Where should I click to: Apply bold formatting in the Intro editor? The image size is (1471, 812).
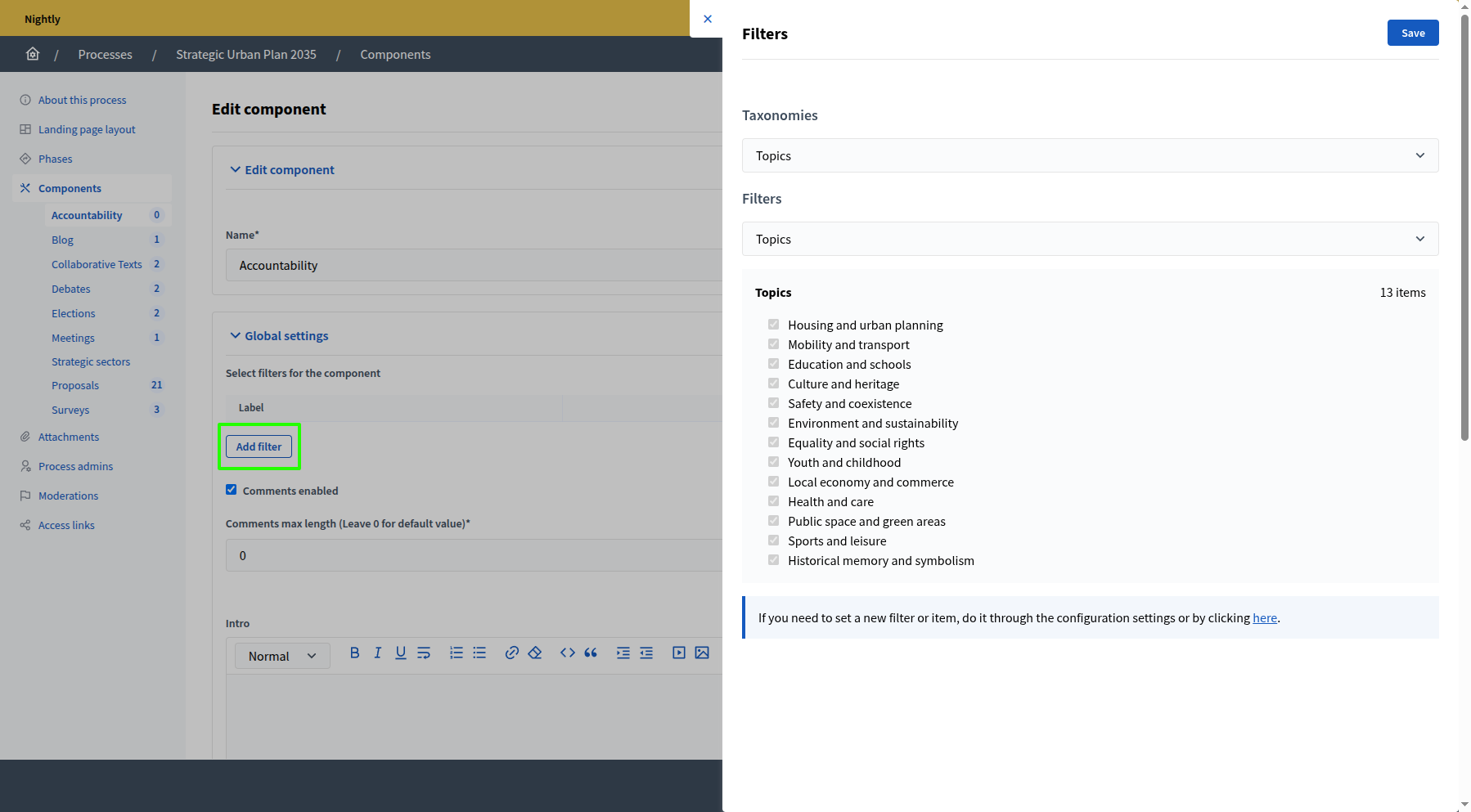[354, 653]
